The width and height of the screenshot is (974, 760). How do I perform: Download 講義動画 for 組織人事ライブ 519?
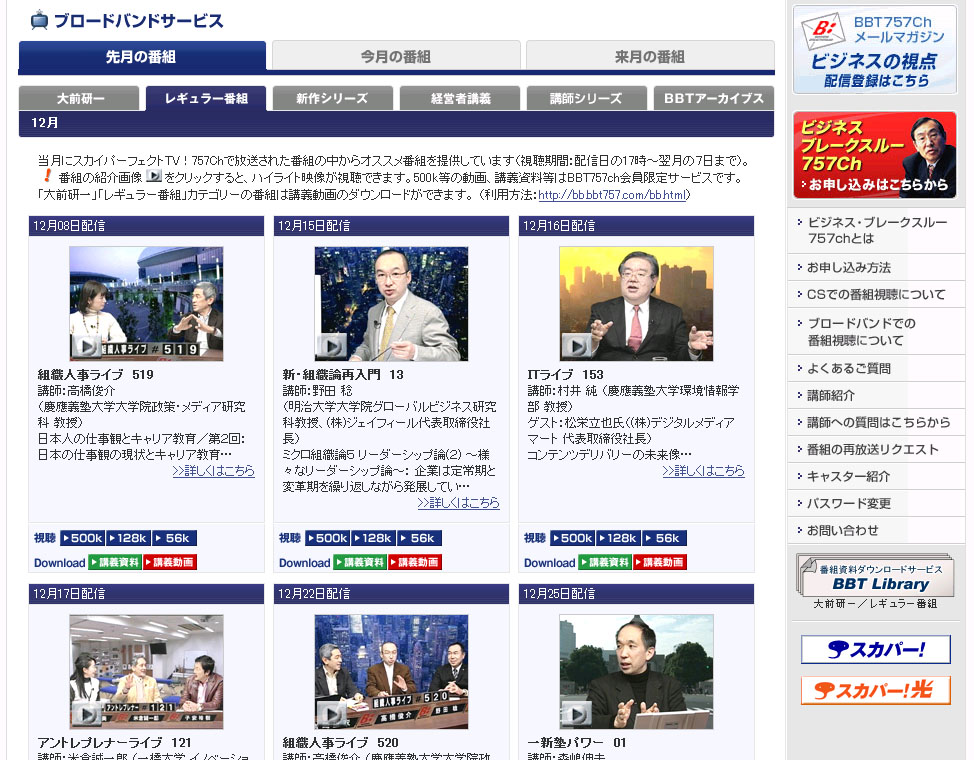click(170, 562)
